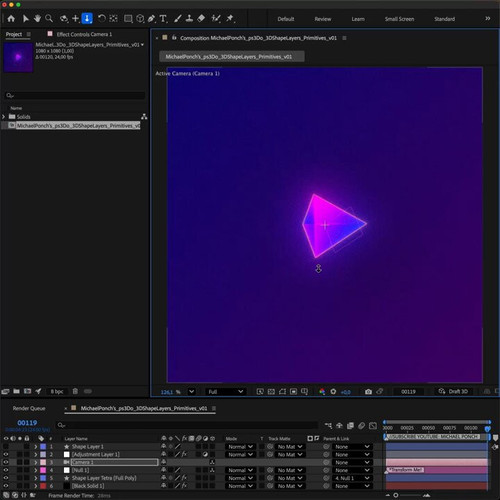This screenshot has width=500, height=500.
Task: Select the Eraser tool
Action: click(201, 19)
